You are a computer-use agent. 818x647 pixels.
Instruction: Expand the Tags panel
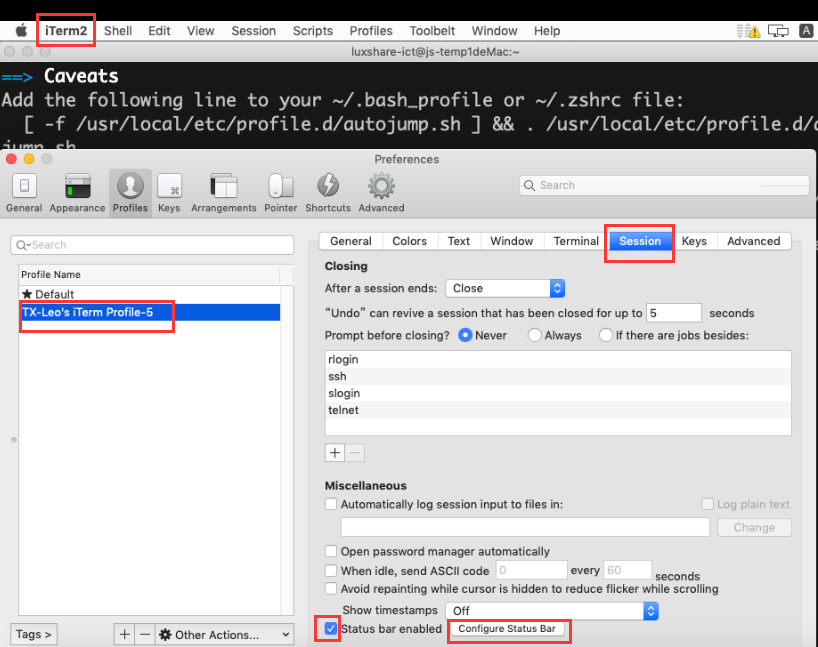click(34, 634)
